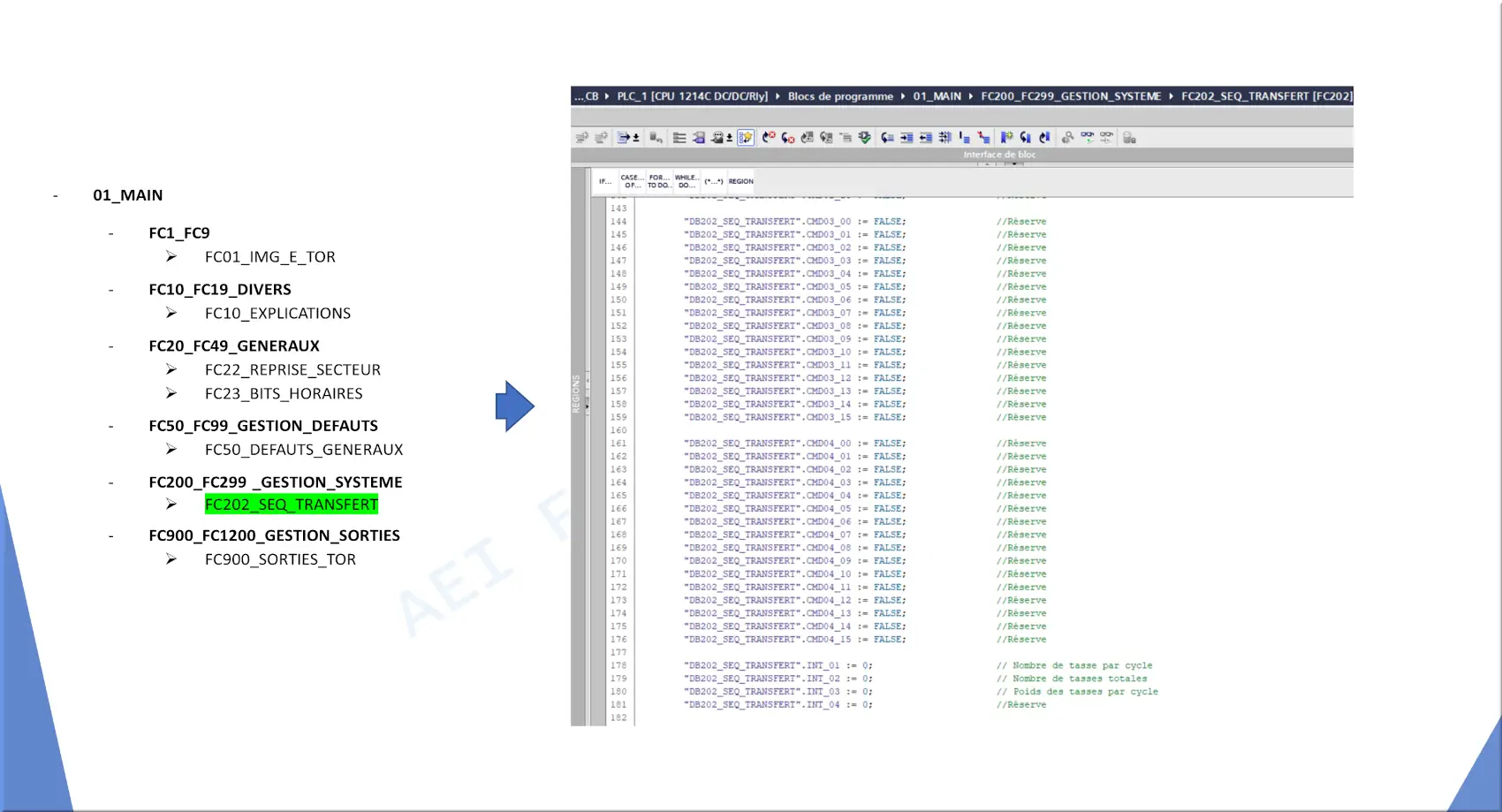Click the go-to-error icon with red X
This screenshot has width=1502, height=812.
click(x=769, y=138)
